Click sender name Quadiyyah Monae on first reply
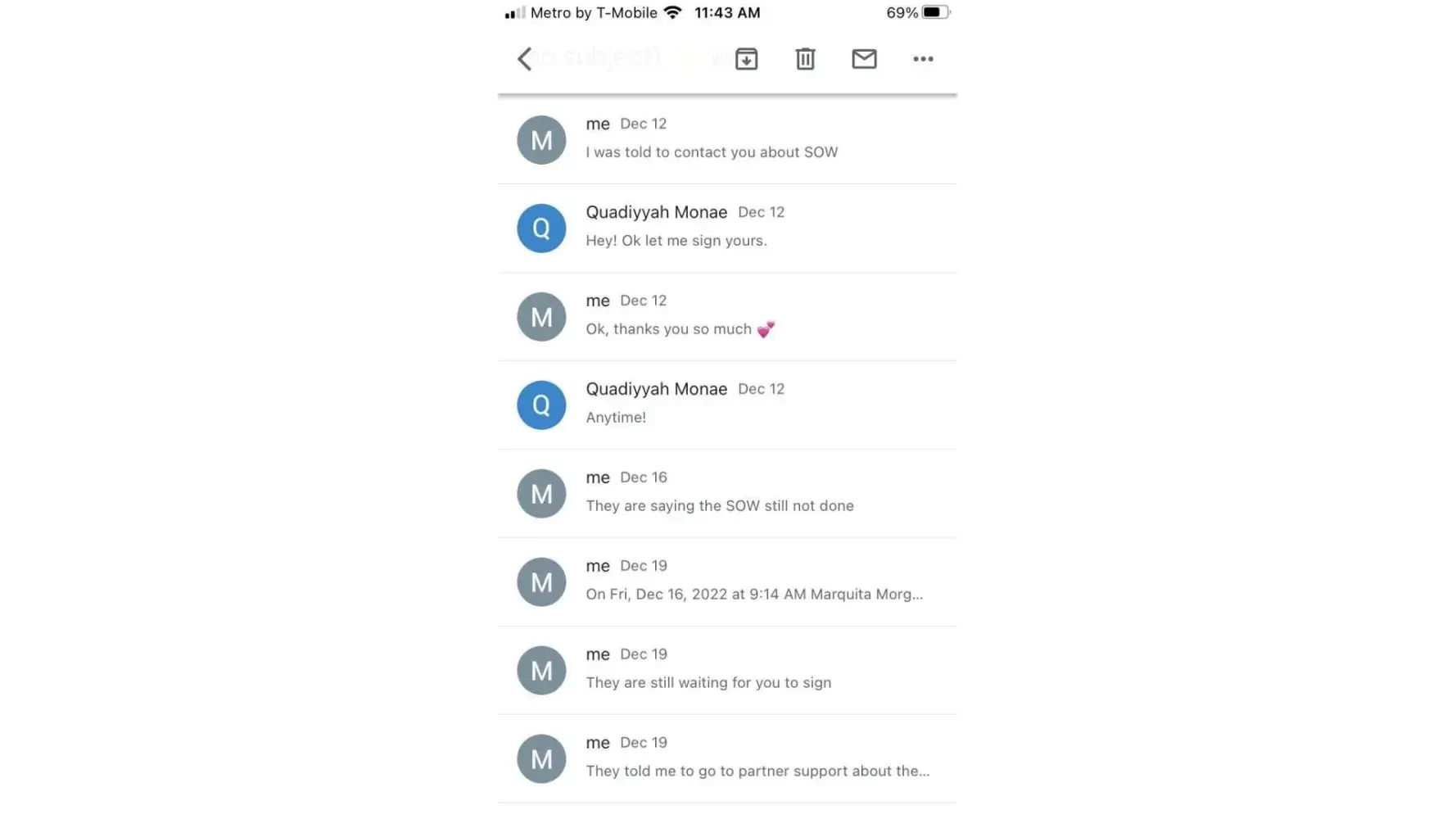Screen dimensions: 1456x819 tap(656, 212)
